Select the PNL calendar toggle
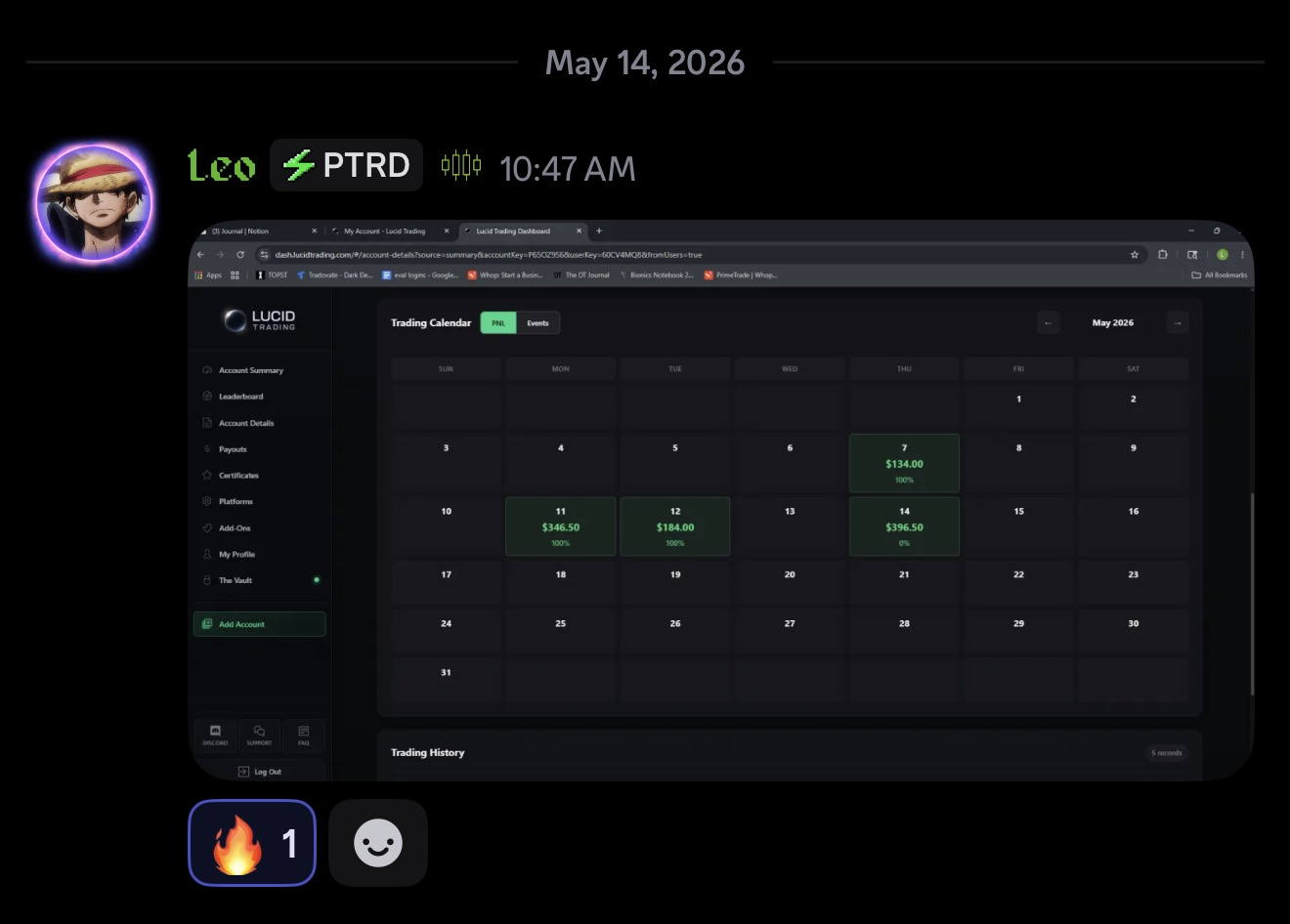Screen dimensions: 1290x924 tap(498, 323)
